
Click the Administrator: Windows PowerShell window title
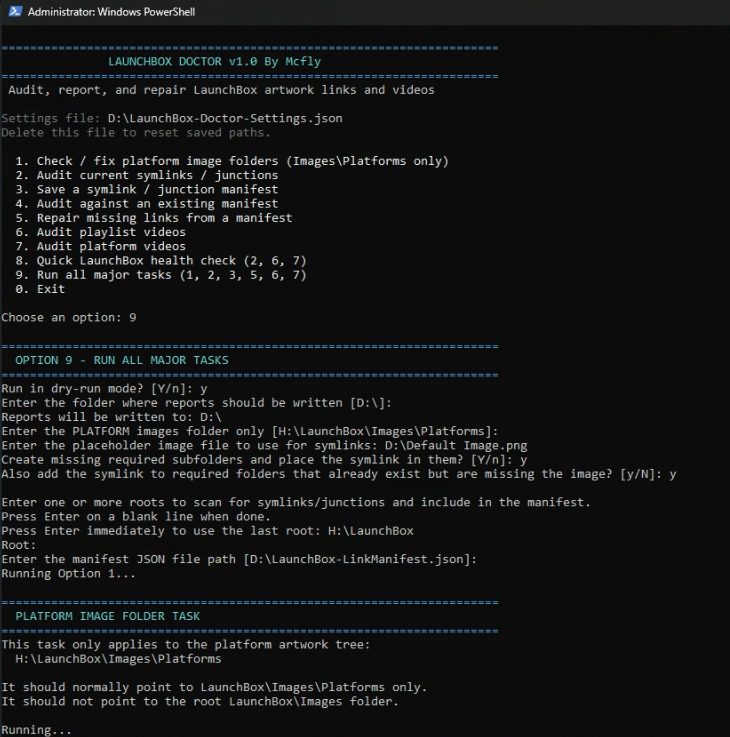click(111, 13)
